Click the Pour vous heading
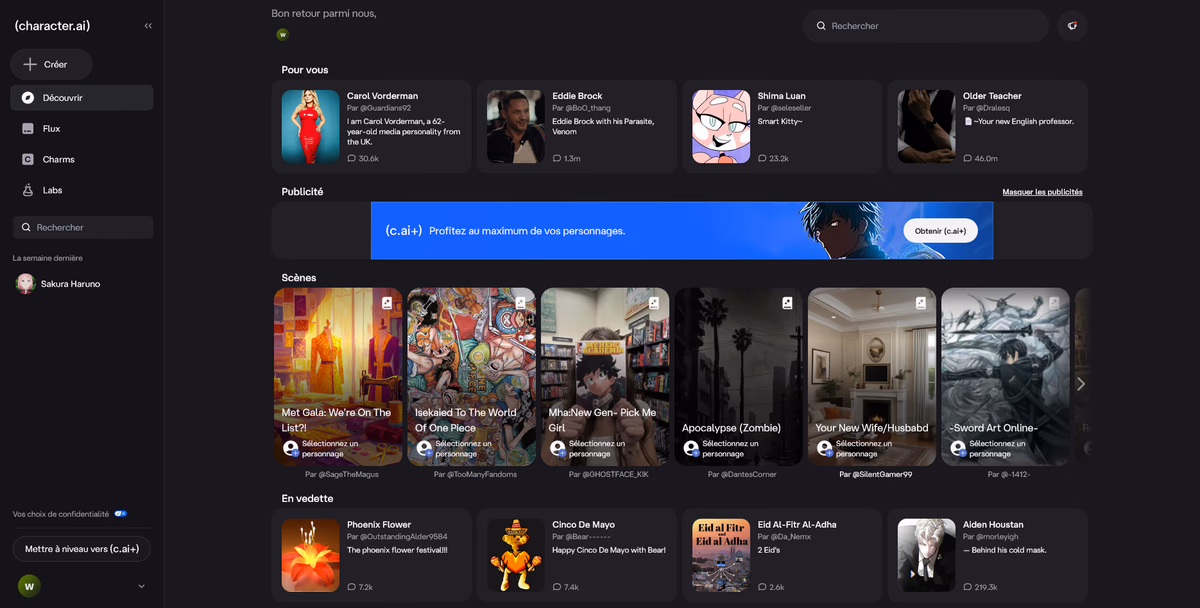The height and width of the screenshot is (608, 1200). 305,70
